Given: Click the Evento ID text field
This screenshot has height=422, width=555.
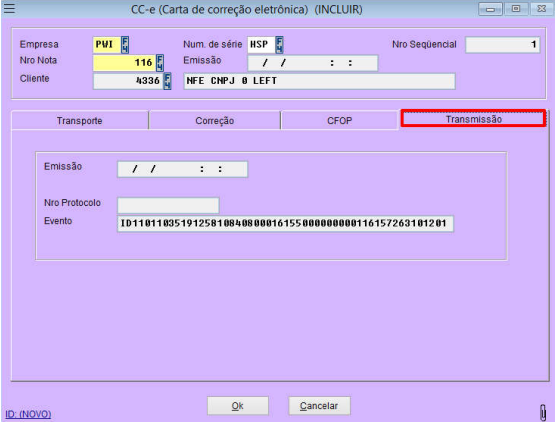Looking at the screenshot, I should point(285,224).
